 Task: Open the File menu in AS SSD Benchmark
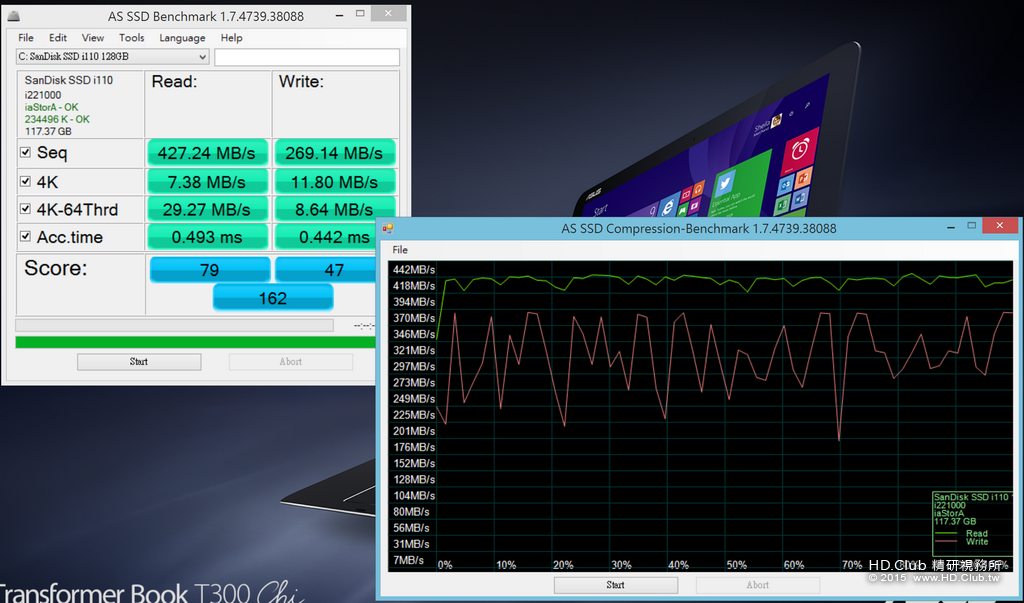pyautogui.click(x=26, y=38)
